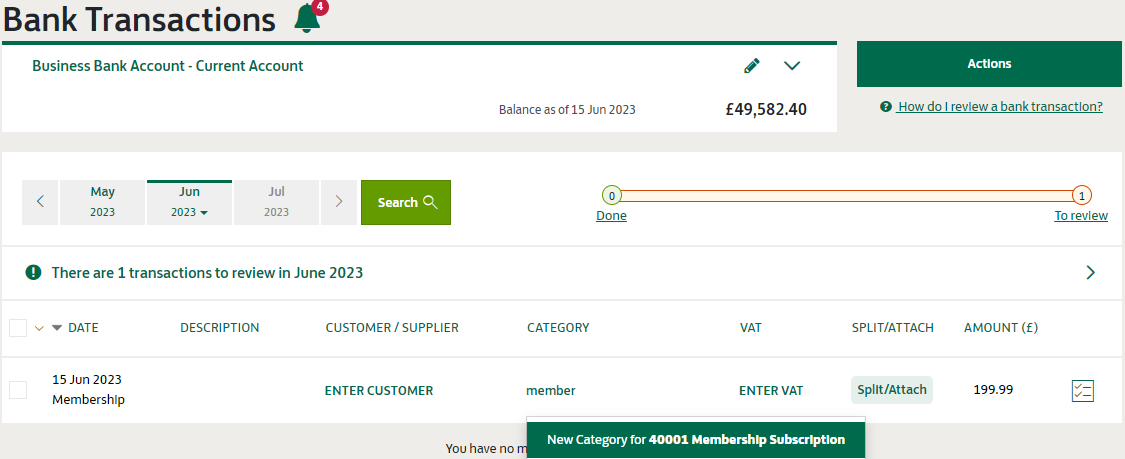Open the Actions button

pos(989,64)
